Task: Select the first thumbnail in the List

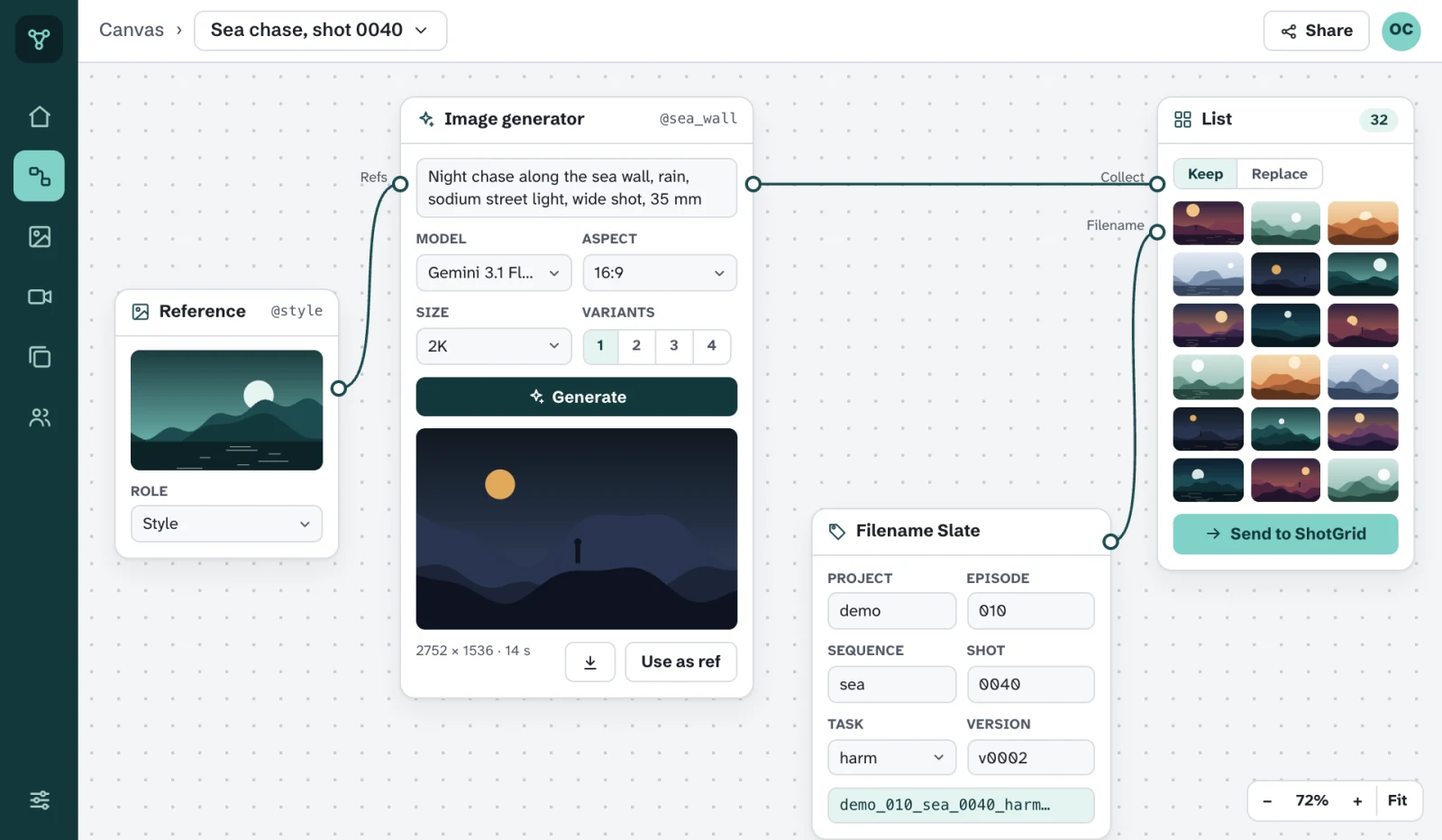Action: click(1208, 224)
